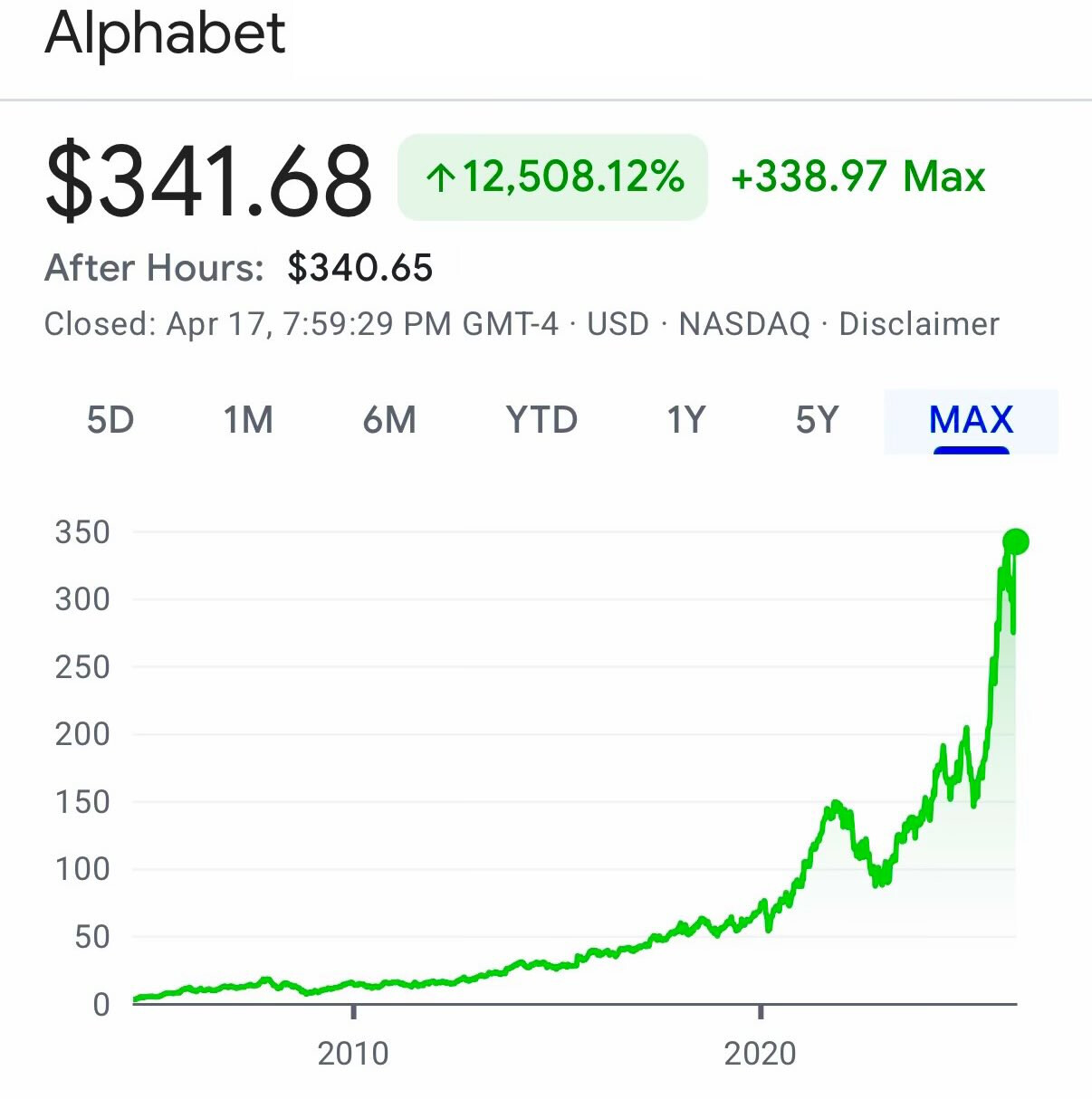Open the 6M chart range
The image size is (1092, 1099).
(389, 420)
